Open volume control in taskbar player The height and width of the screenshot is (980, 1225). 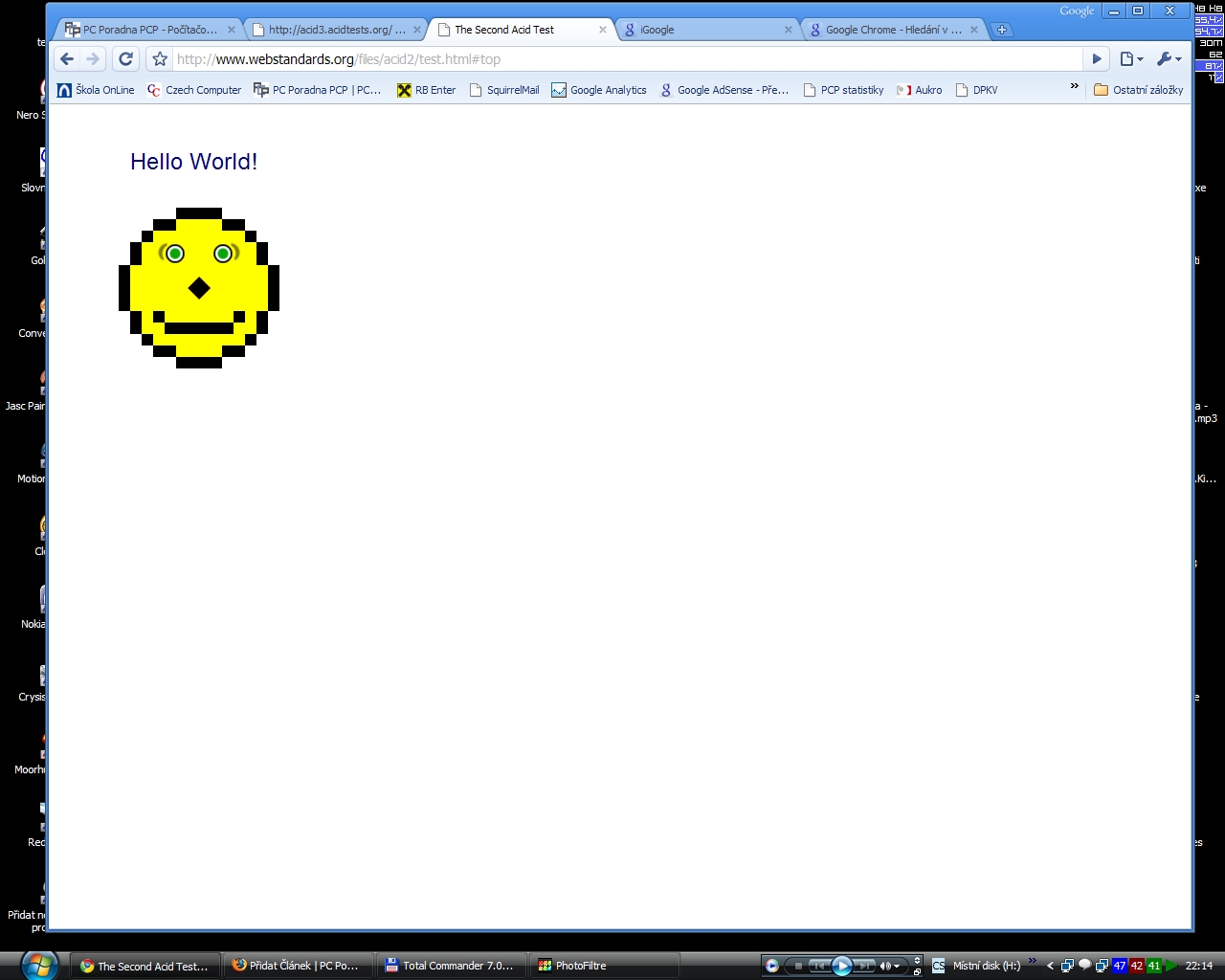pyautogui.click(x=889, y=966)
